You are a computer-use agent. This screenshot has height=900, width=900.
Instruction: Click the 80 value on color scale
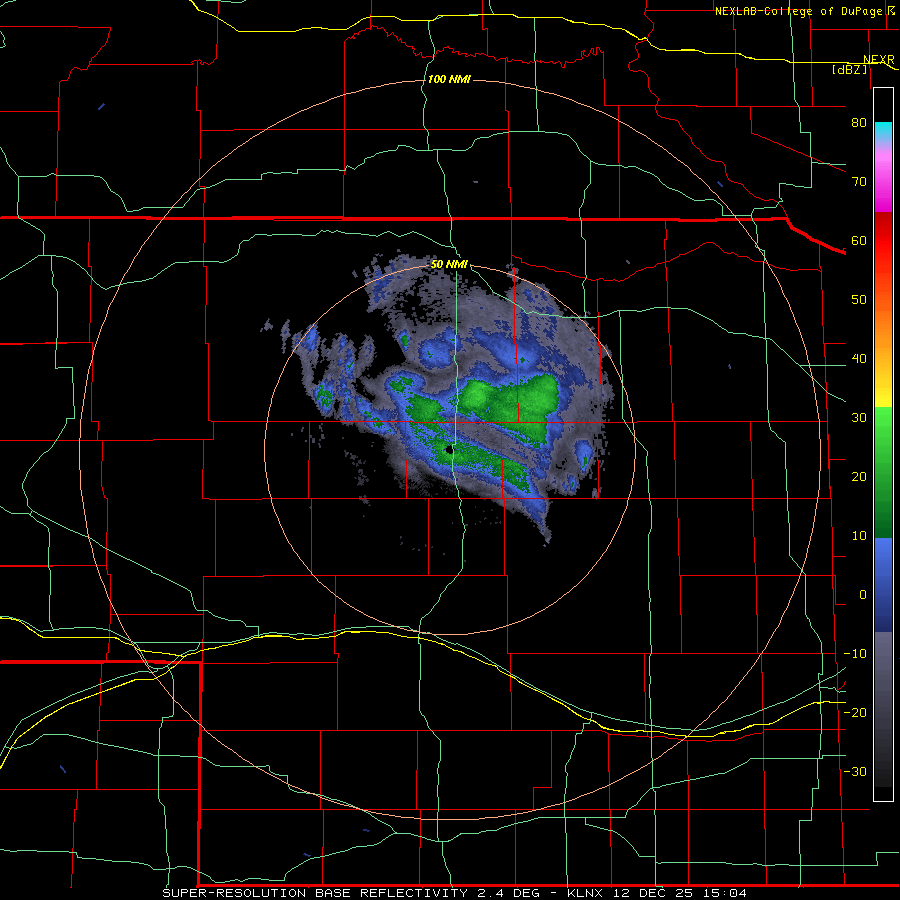tap(859, 123)
